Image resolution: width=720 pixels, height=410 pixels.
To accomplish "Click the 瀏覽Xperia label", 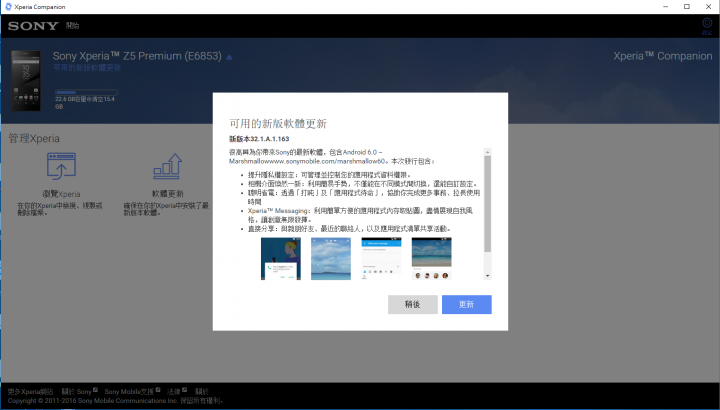I will coord(61,194).
